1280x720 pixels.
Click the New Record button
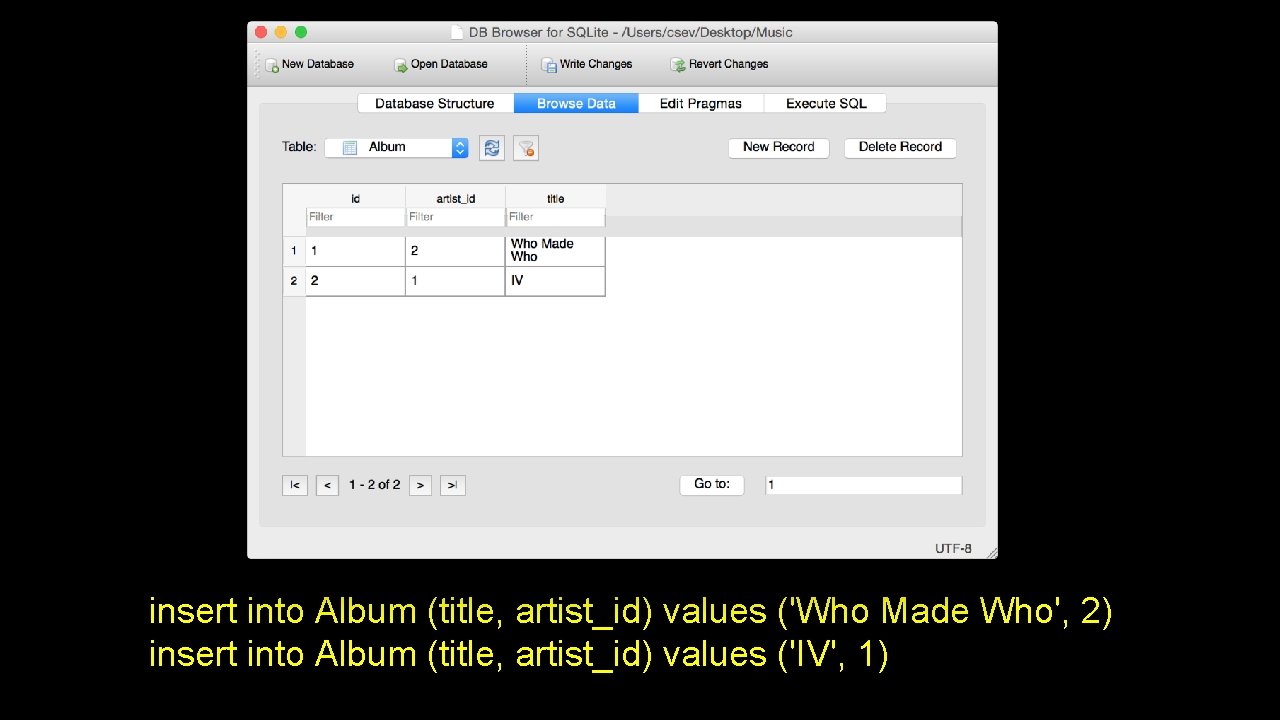[x=779, y=147]
